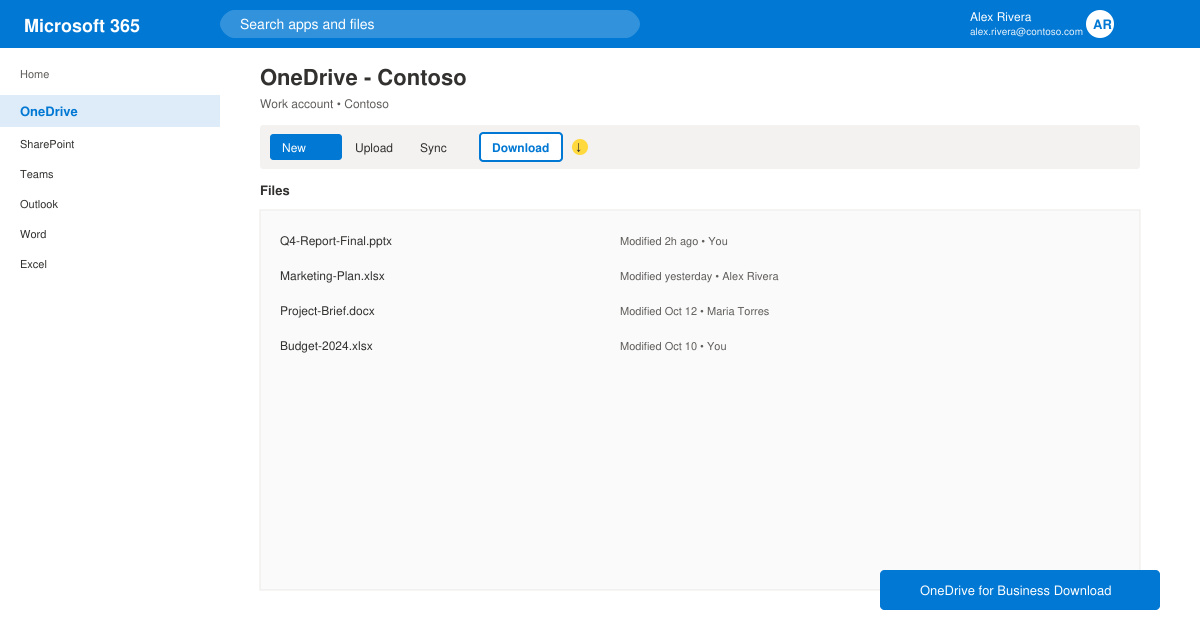Click the Files section label
The image size is (1200, 630).
click(x=275, y=190)
